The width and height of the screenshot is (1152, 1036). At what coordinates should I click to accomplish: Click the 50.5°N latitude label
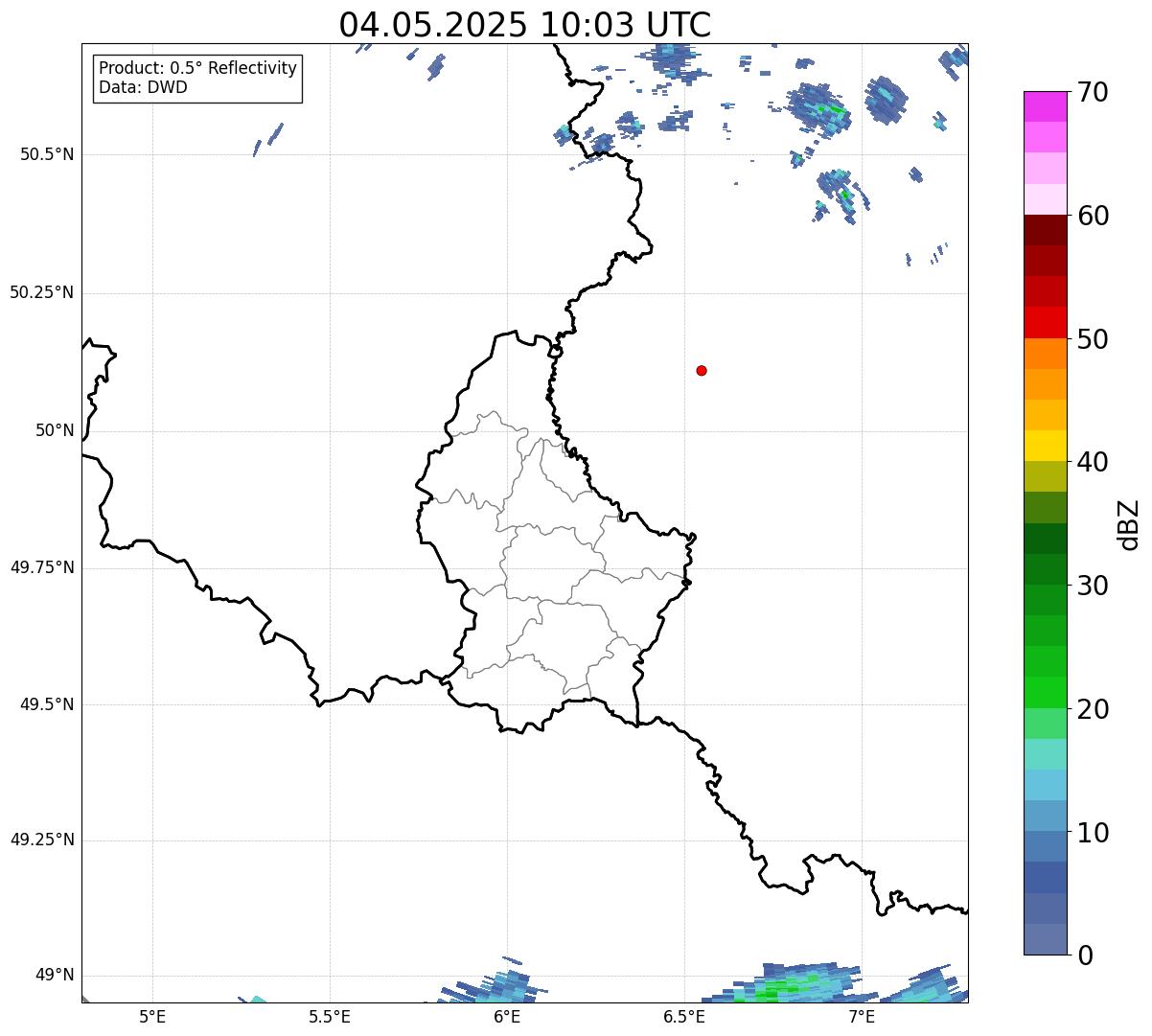click(x=47, y=154)
